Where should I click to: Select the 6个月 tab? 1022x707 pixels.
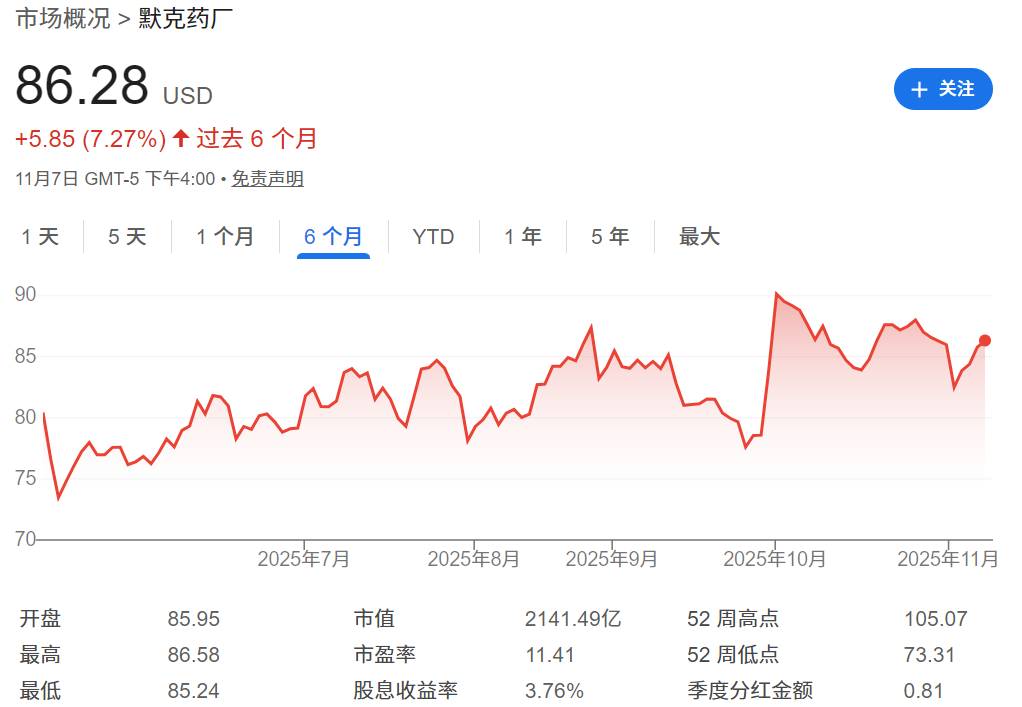click(334, 236)
